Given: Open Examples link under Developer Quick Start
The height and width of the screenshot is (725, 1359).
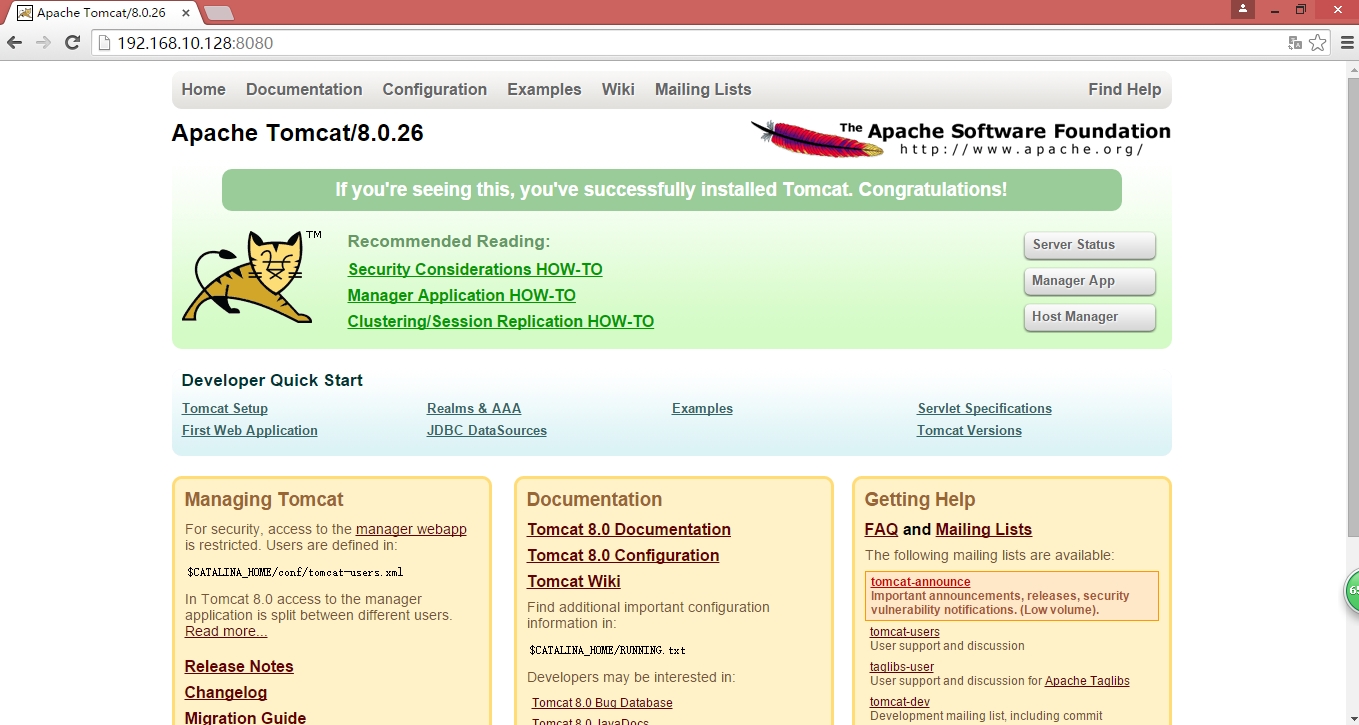Looking at the screenshot, I should point(702,408).
